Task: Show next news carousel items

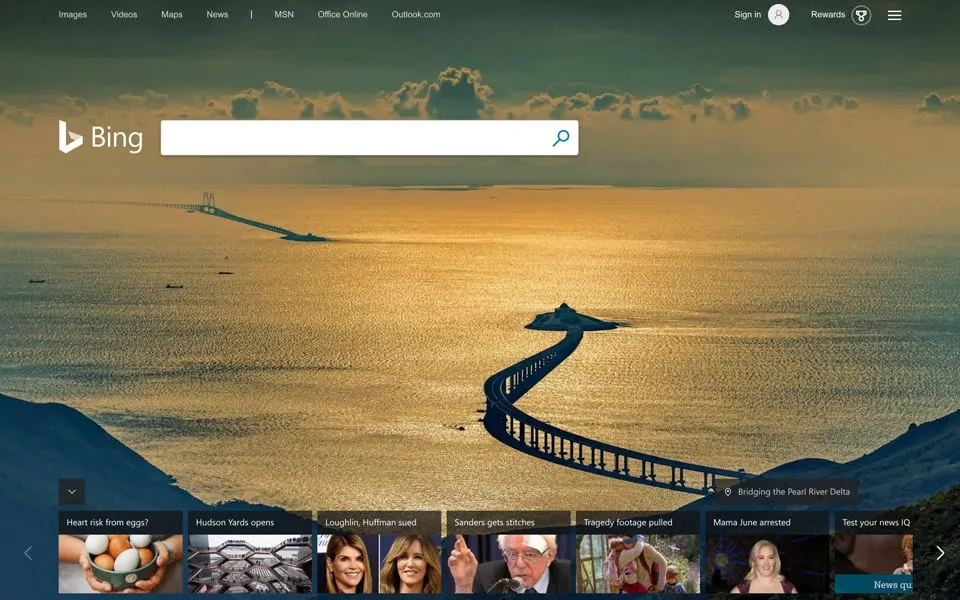Action: tap(940, 553)
